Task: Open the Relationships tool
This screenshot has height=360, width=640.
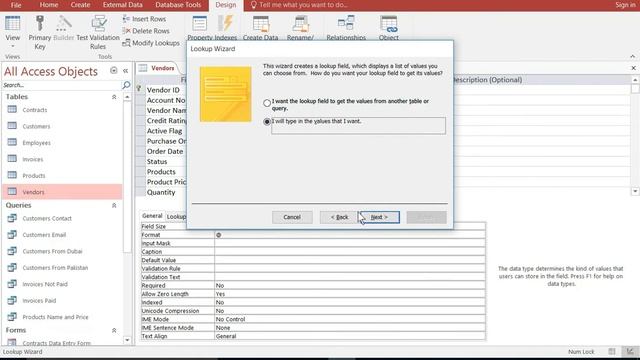Action: tap(346, 28)
